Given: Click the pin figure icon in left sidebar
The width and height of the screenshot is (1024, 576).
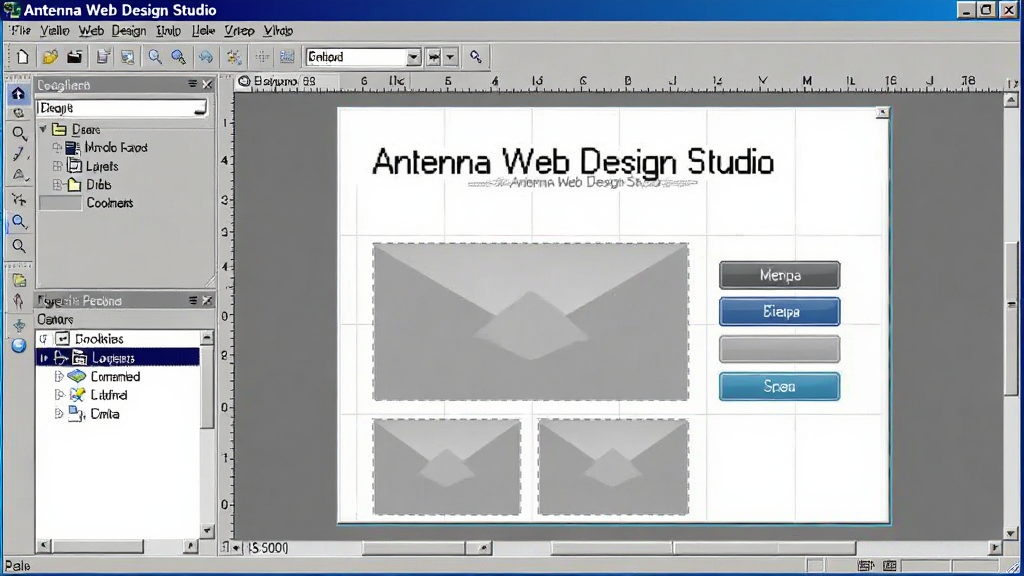Looking at the screenshot, I should [19, 301].
